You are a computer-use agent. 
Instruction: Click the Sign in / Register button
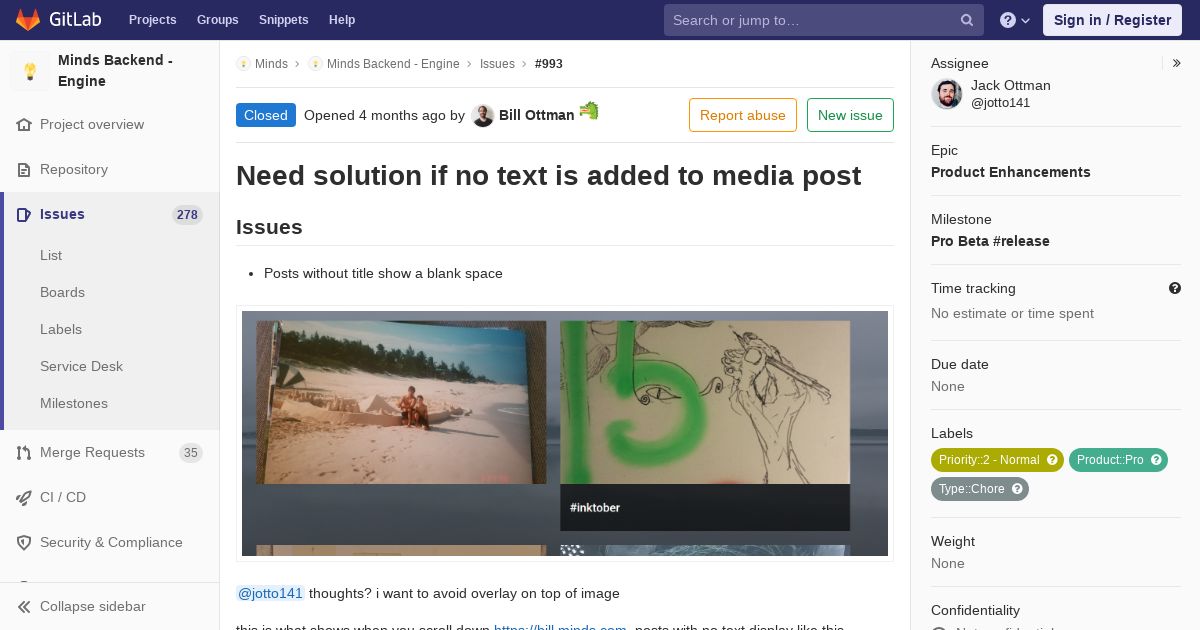coord(1112,20)
